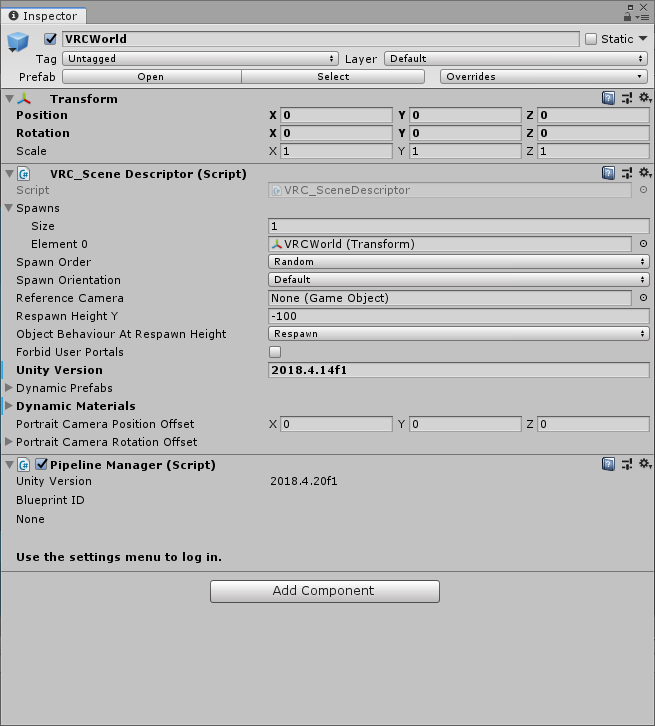655x726 pixels.
Task: Maximize the Inspector window icon
Action: click(630, 7)
